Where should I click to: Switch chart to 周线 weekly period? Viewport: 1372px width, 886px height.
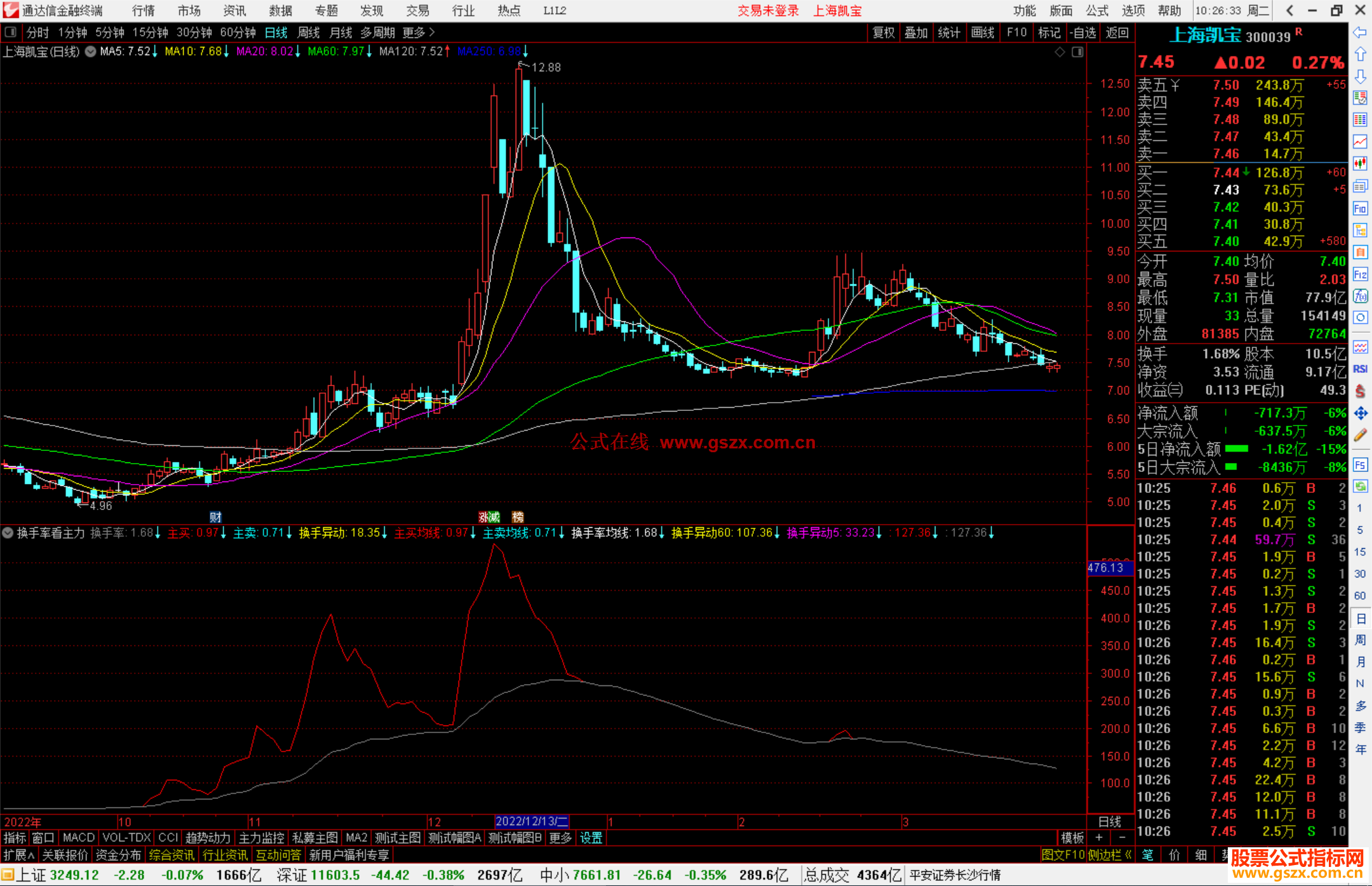pos(309,32)
